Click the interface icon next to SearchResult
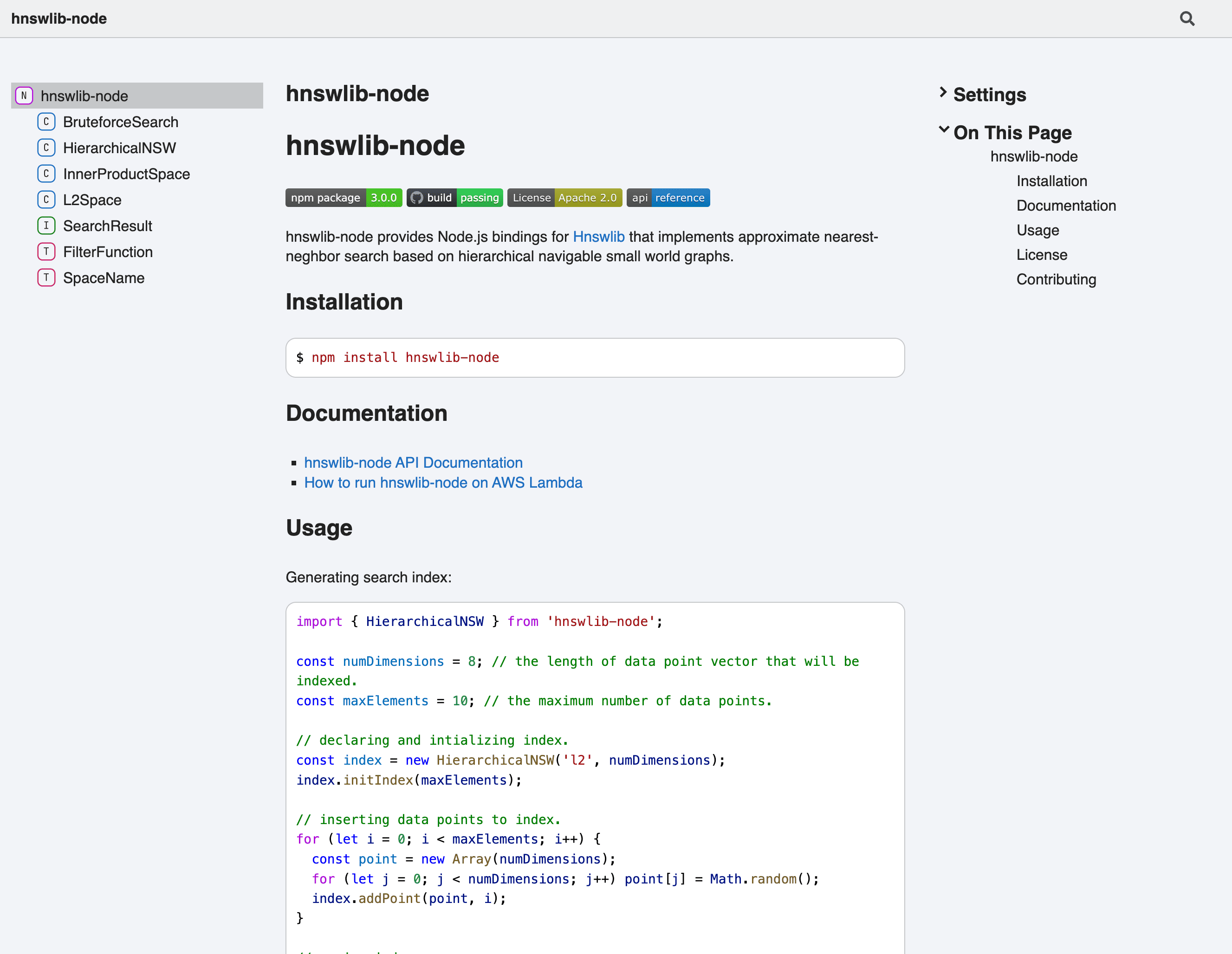 [x=46, y=226]
